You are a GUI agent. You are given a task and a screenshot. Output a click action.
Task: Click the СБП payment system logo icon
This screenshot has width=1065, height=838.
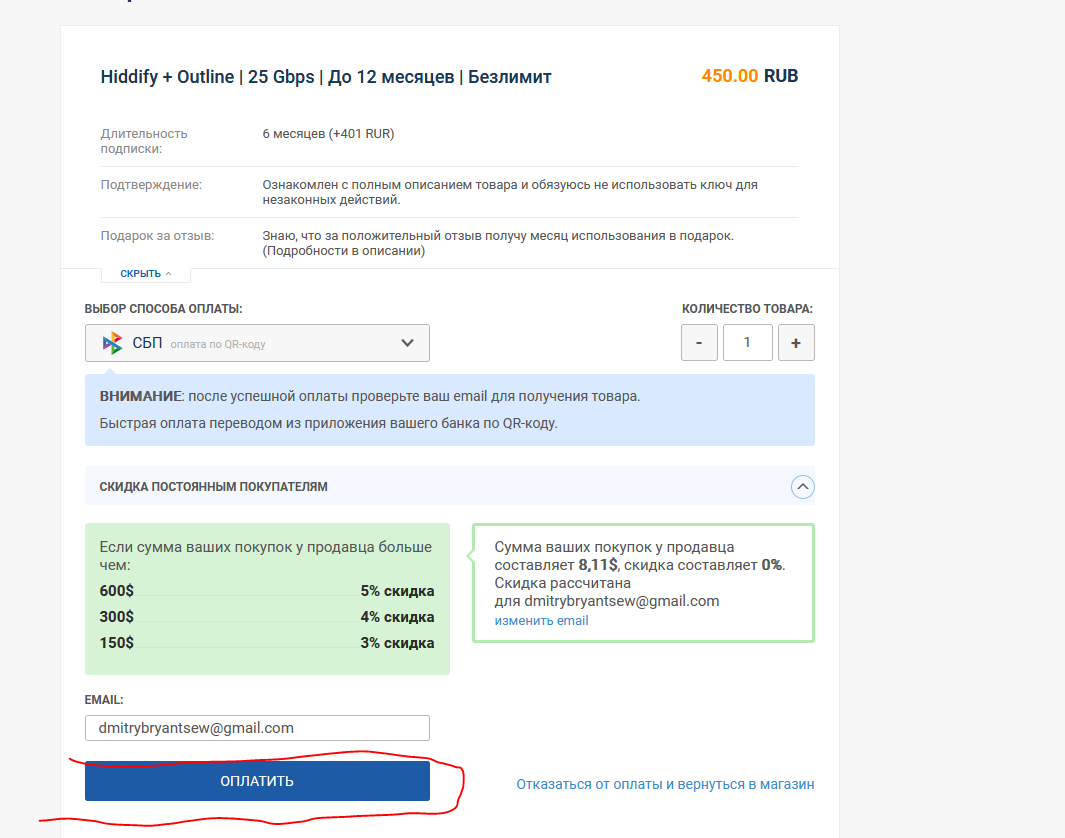(112, 343)
